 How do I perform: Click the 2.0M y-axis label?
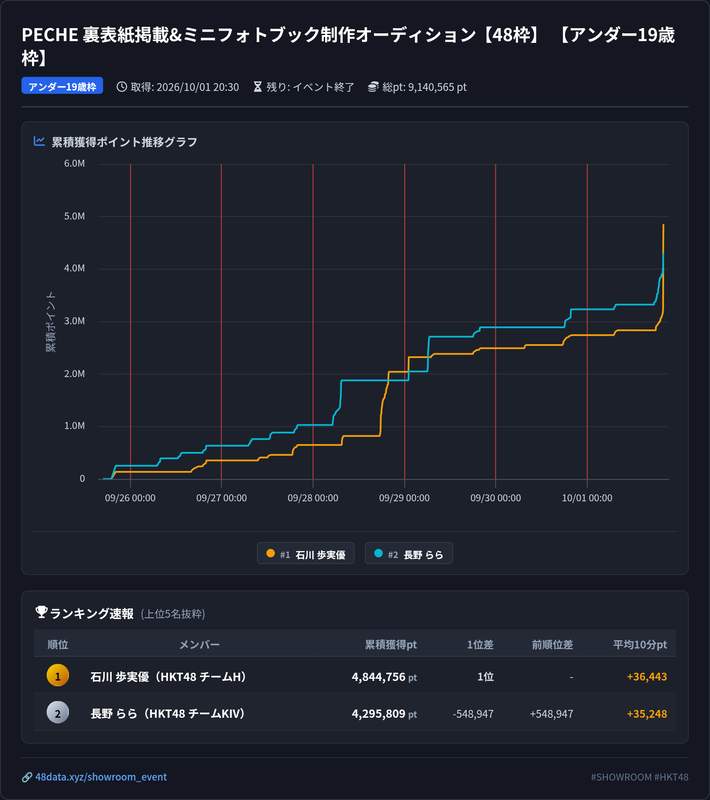[74, 373]
